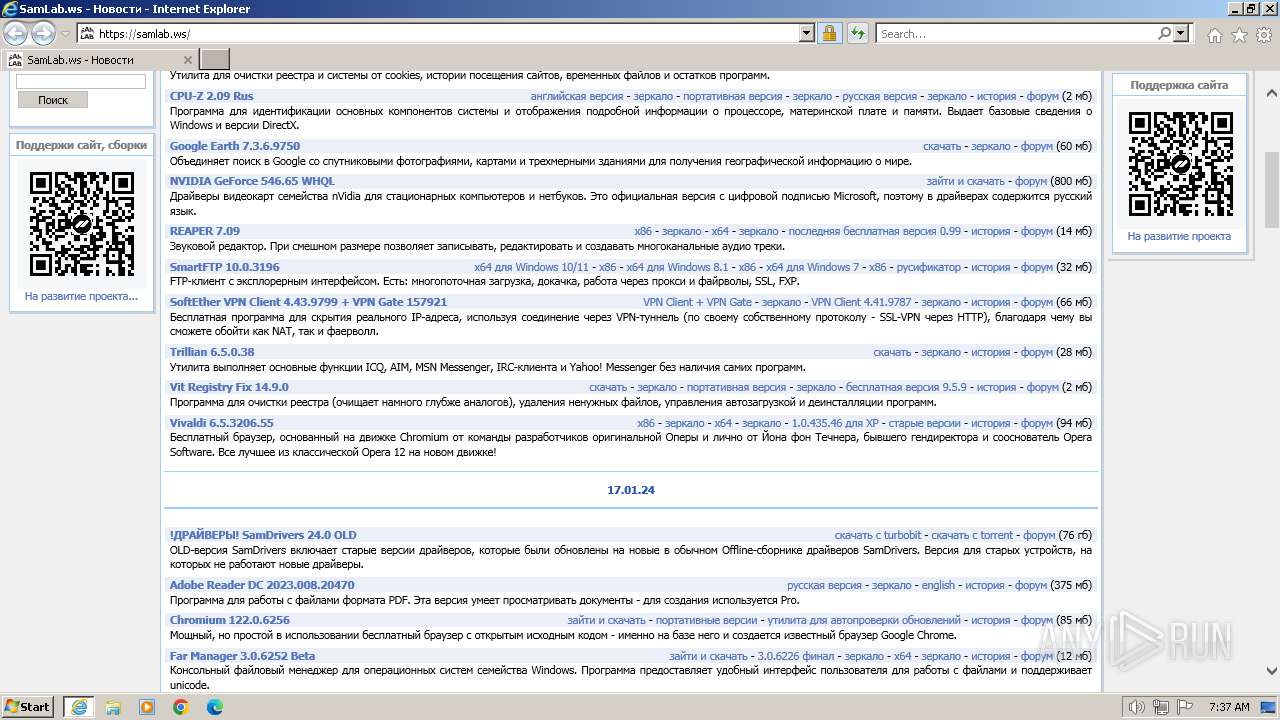Open the CPU-Z 2.09 Rus title link
This screenshot has width=1280, height=720.
click(x=211, y=96)
